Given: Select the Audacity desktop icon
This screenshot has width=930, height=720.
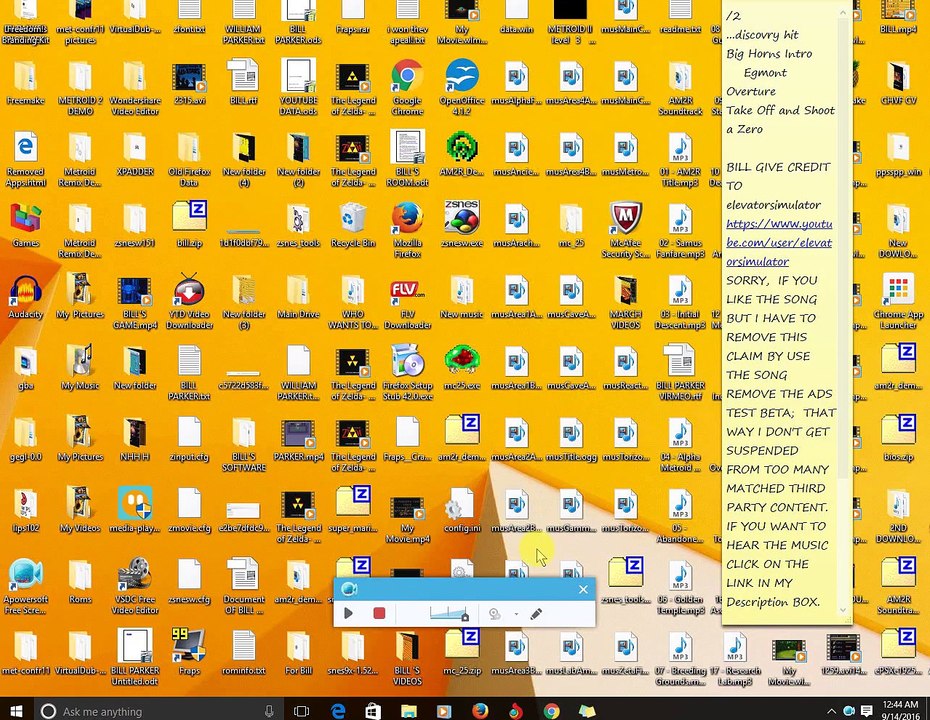Looking at the screenshot, I should tap(26, 298).
